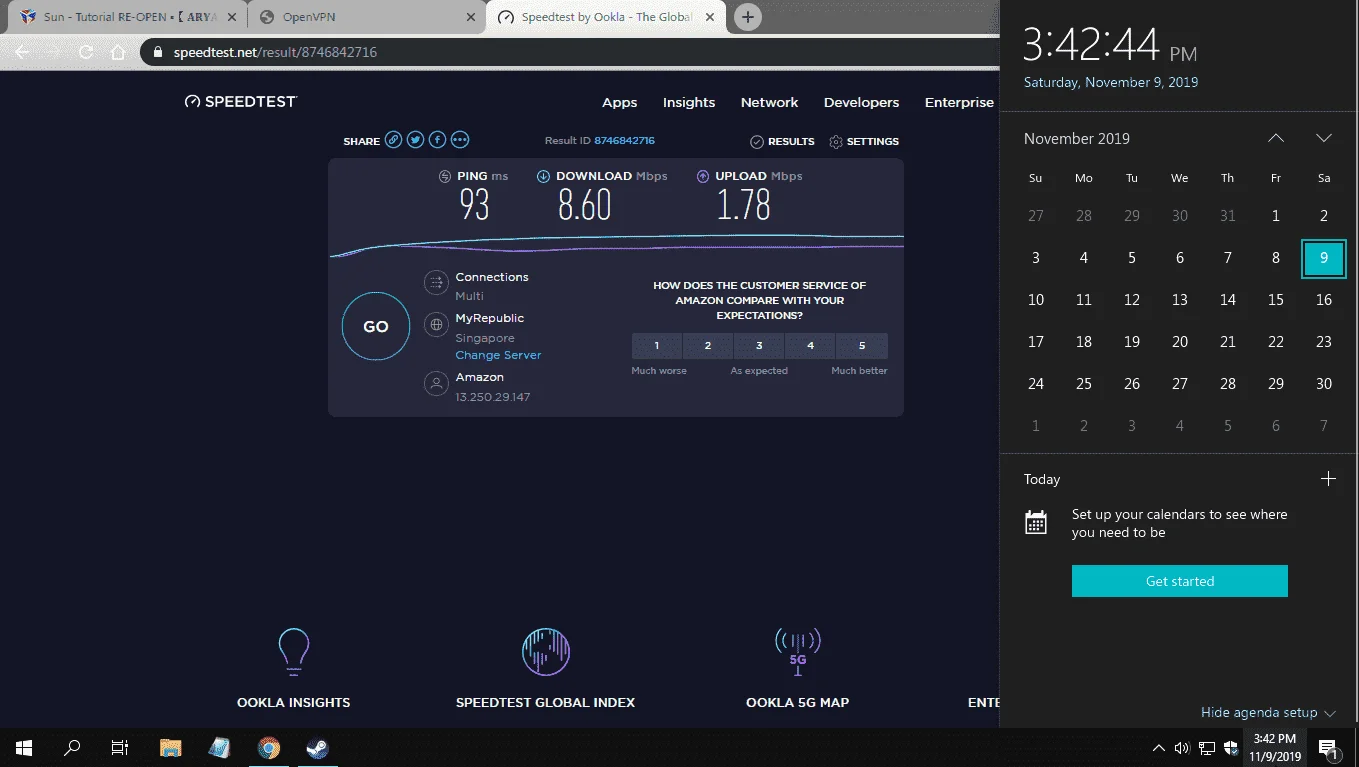Open the Ookla Insights lightbulb icon
The height and width of the screenshot is (767, 1359).
[x=294, y=652]
